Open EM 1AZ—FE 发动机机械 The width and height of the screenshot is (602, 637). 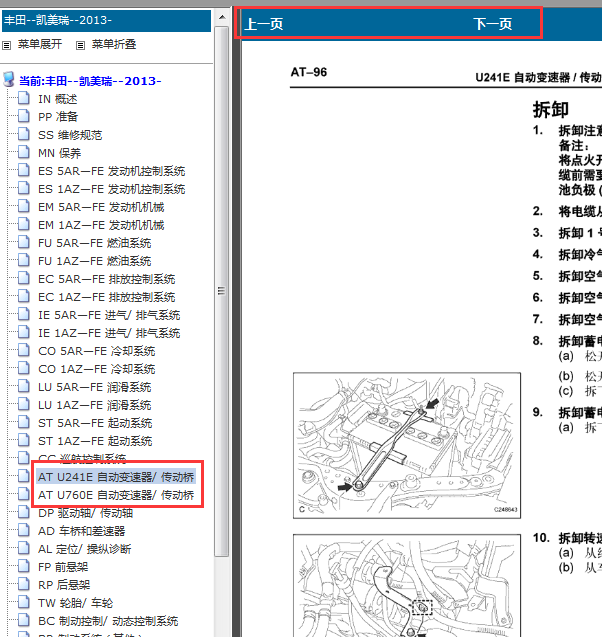coord(101,225)
